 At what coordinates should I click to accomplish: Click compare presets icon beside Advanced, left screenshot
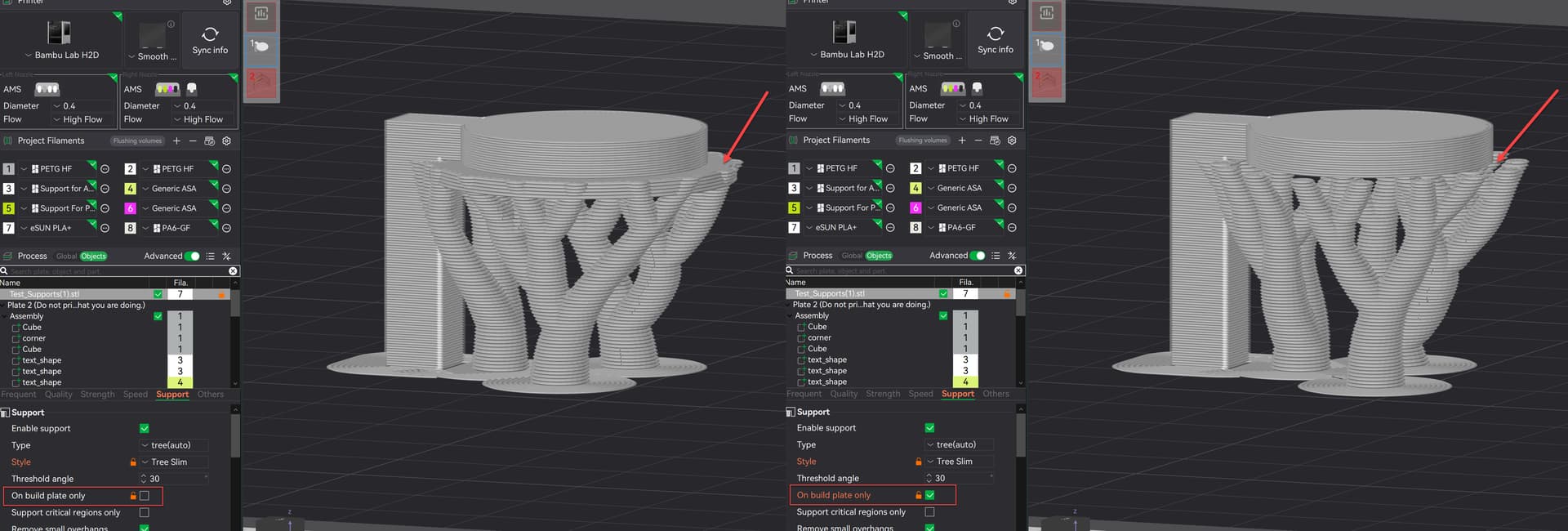[x=226, y=256]
